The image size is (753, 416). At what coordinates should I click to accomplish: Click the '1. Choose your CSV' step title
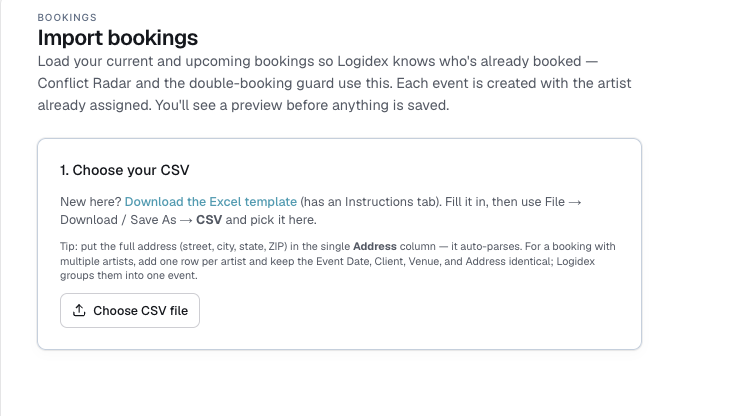125,170
